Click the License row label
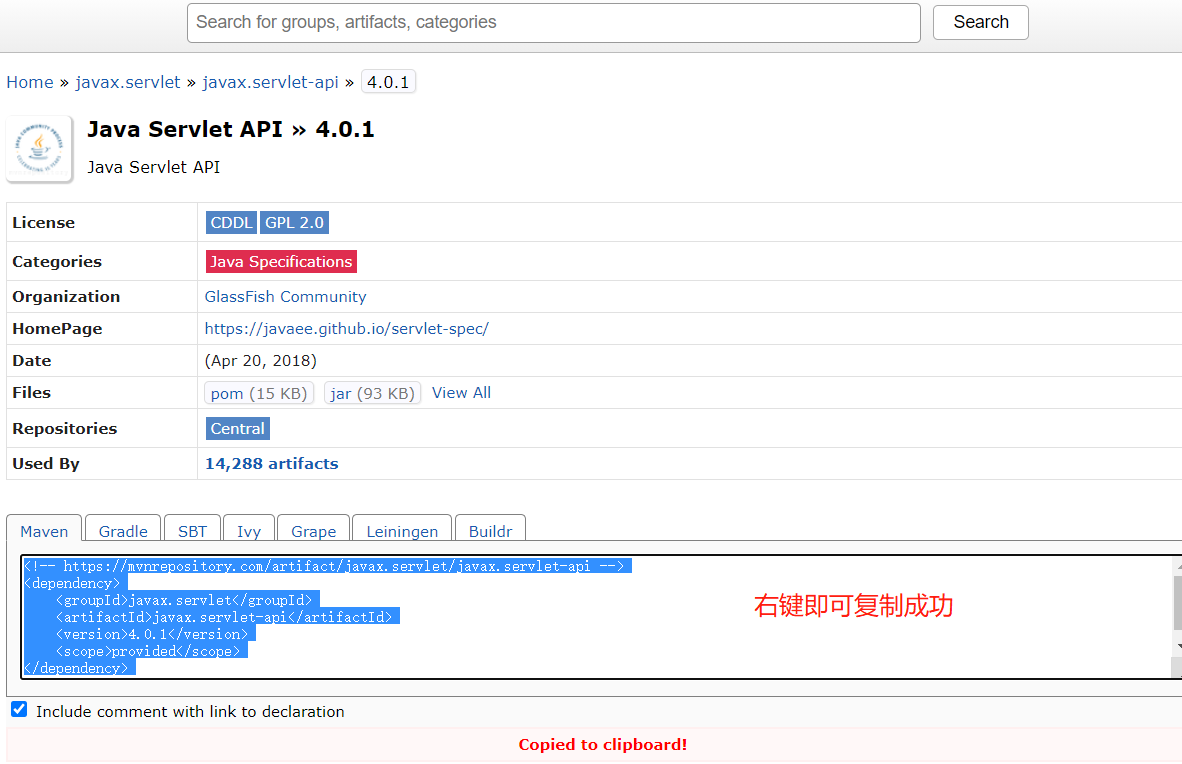The width and height of the screenshot is (1182, 764). click(44, 222)
